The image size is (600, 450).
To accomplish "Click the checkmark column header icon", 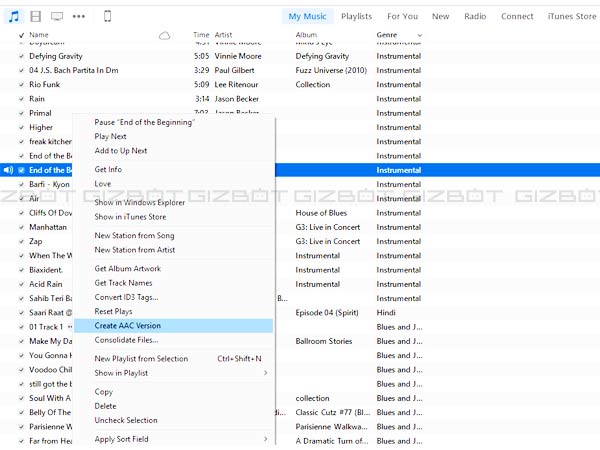I will 22,35.
